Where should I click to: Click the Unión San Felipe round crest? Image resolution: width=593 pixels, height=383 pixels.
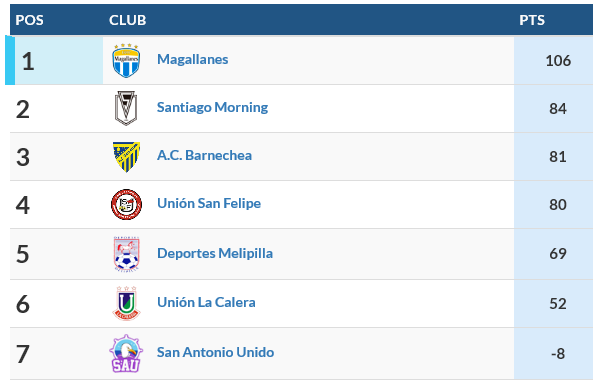tap(126, 205)
